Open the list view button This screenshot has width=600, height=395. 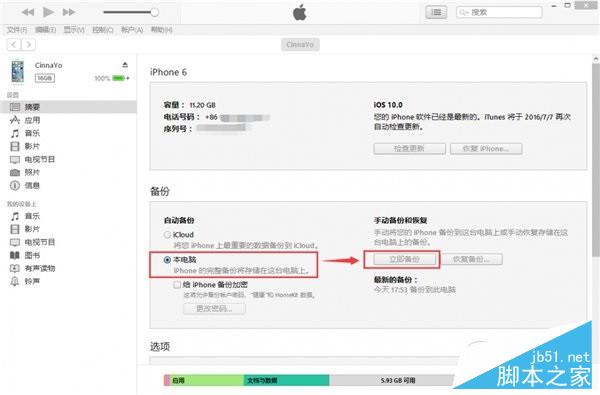[436, 12]
